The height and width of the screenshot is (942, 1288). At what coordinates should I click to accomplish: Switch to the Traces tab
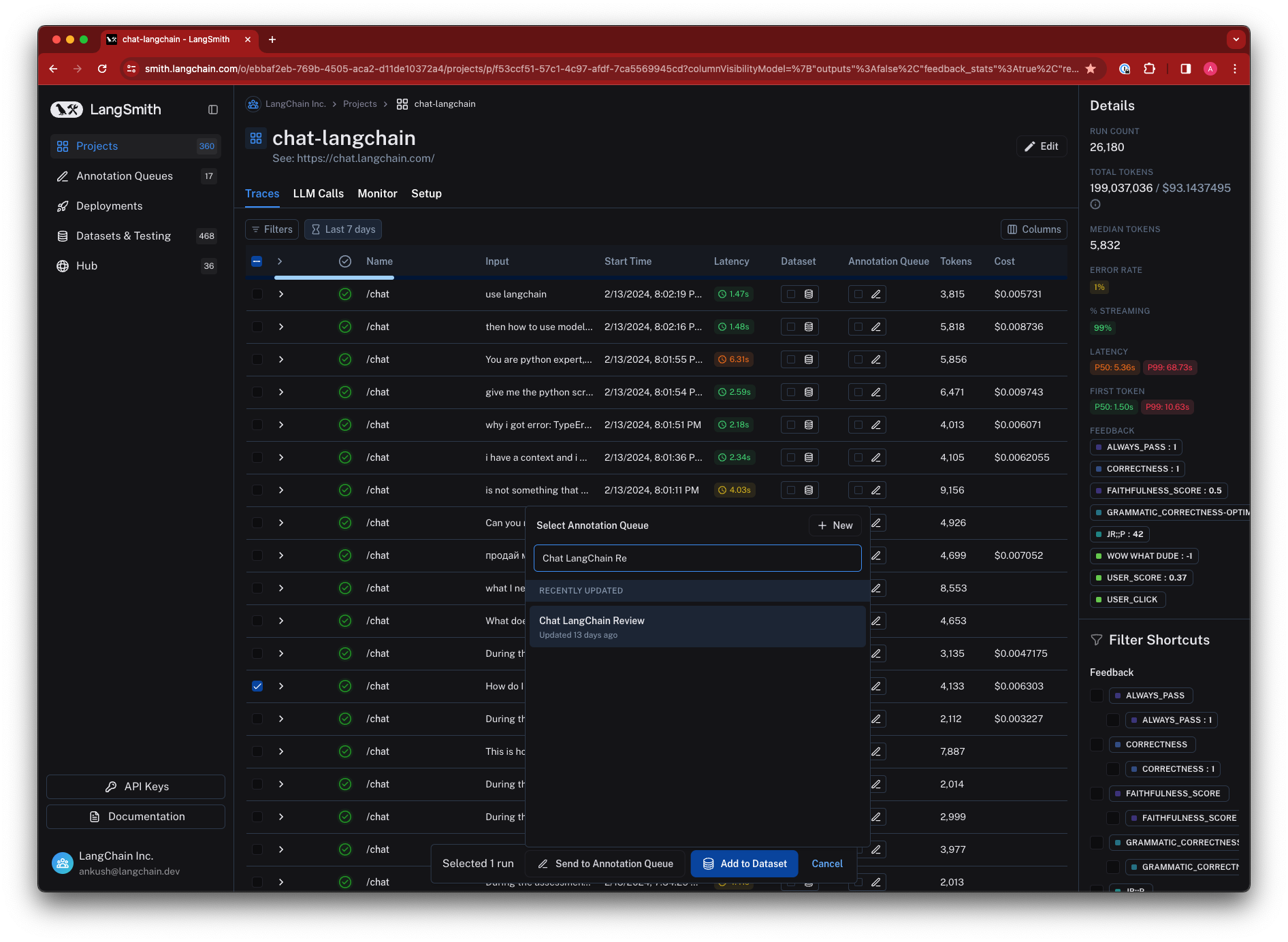point(262,194)
